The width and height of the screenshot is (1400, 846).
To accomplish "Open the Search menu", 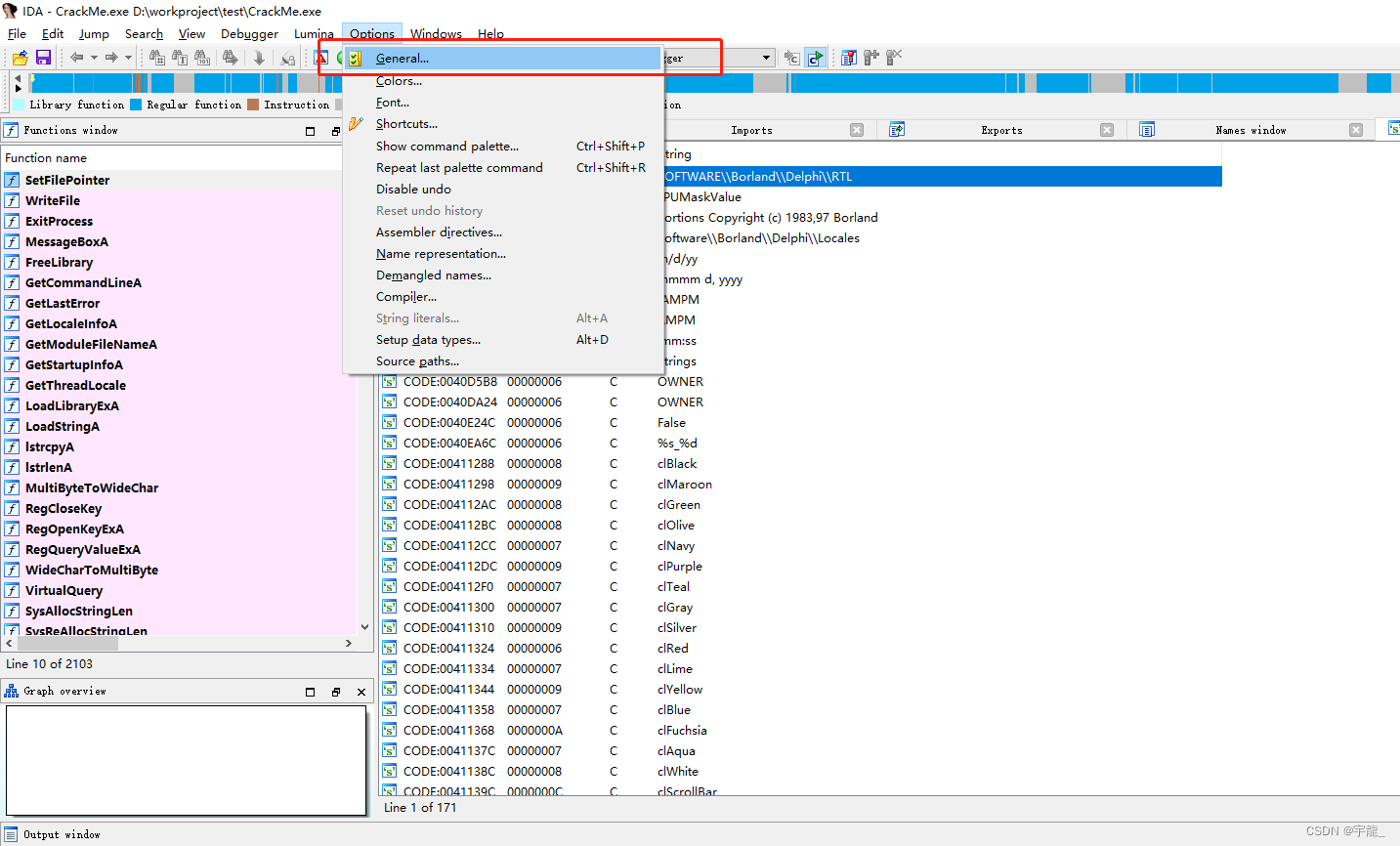I will 144,33.
